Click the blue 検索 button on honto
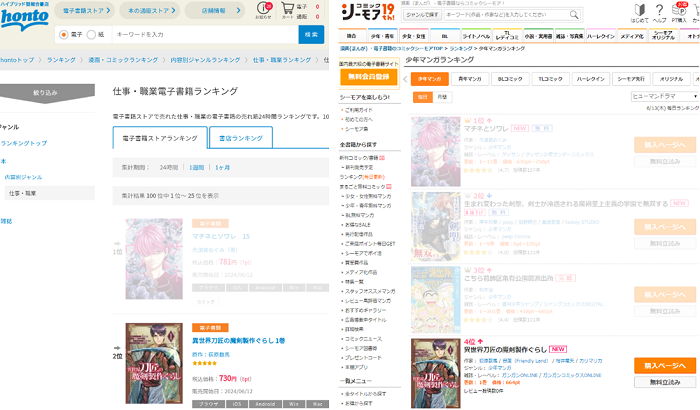The height and width of the screenshot is (410, 700). click(311, 34)
